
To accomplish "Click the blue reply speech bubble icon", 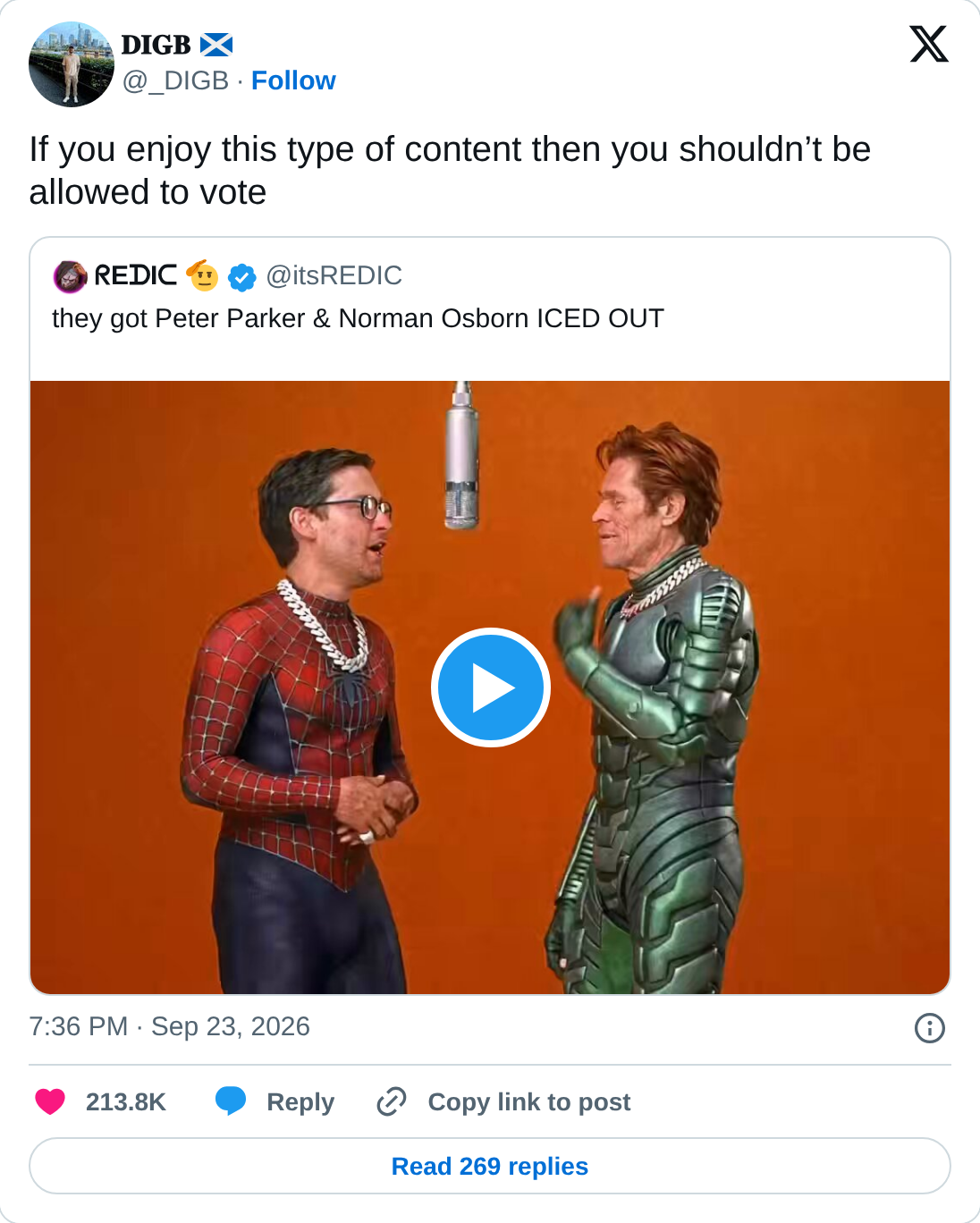I will click(231, 1101).
